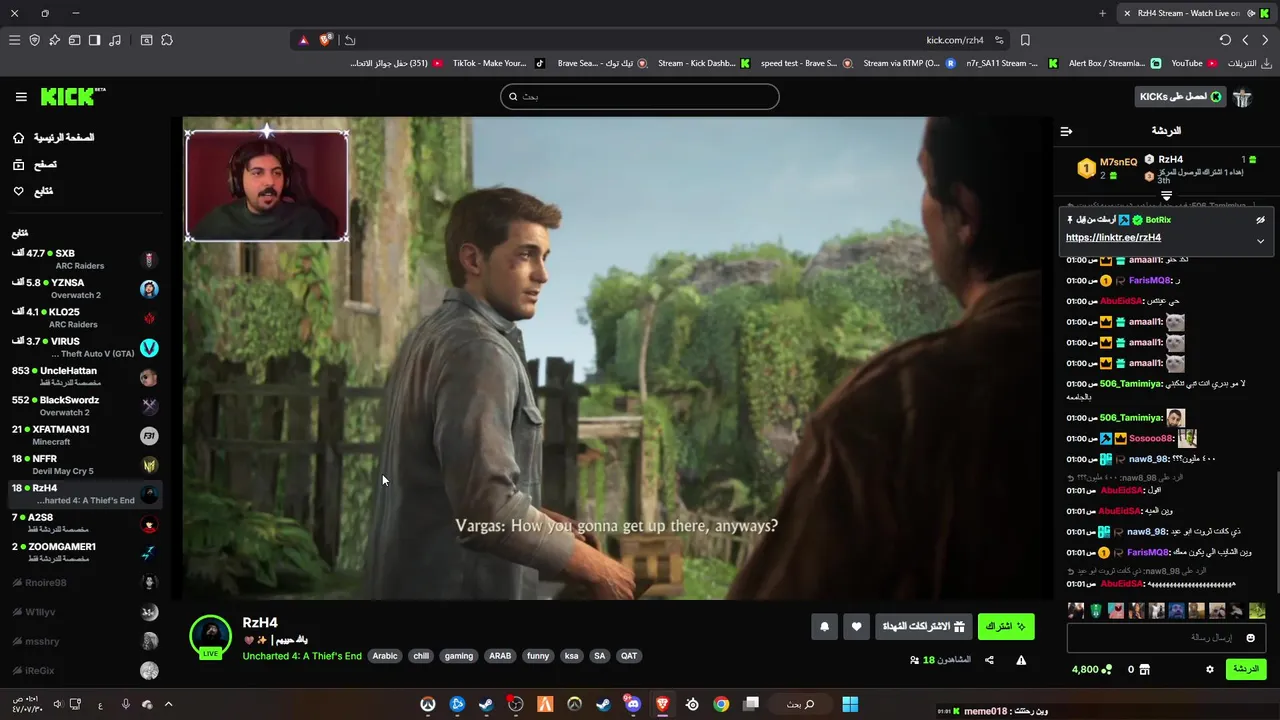The height and width of the screenshot is (720, 1280).
Task: Expand the pinned BotRix message chevron
Action: 1260,241
